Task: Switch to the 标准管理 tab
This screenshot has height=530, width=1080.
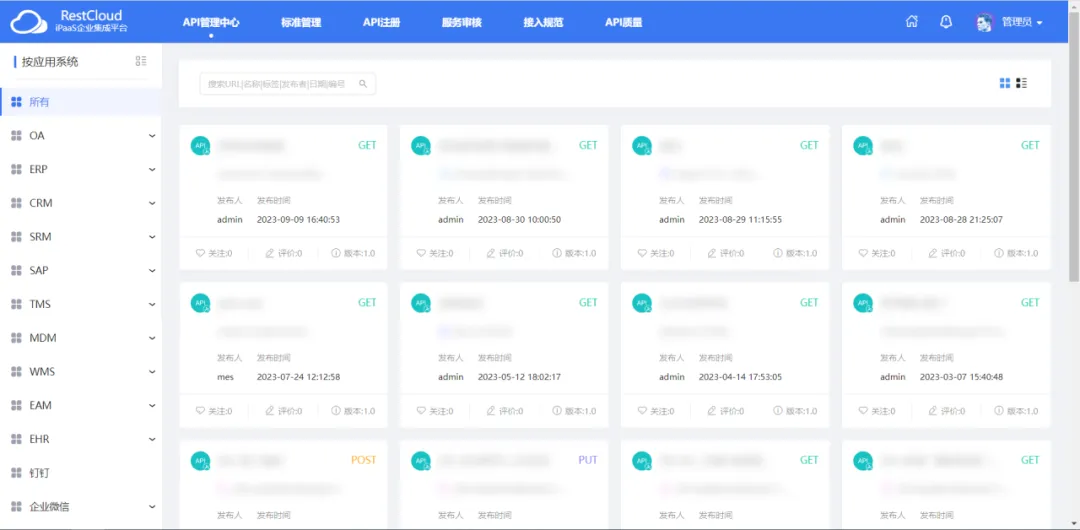Action: 301,22
